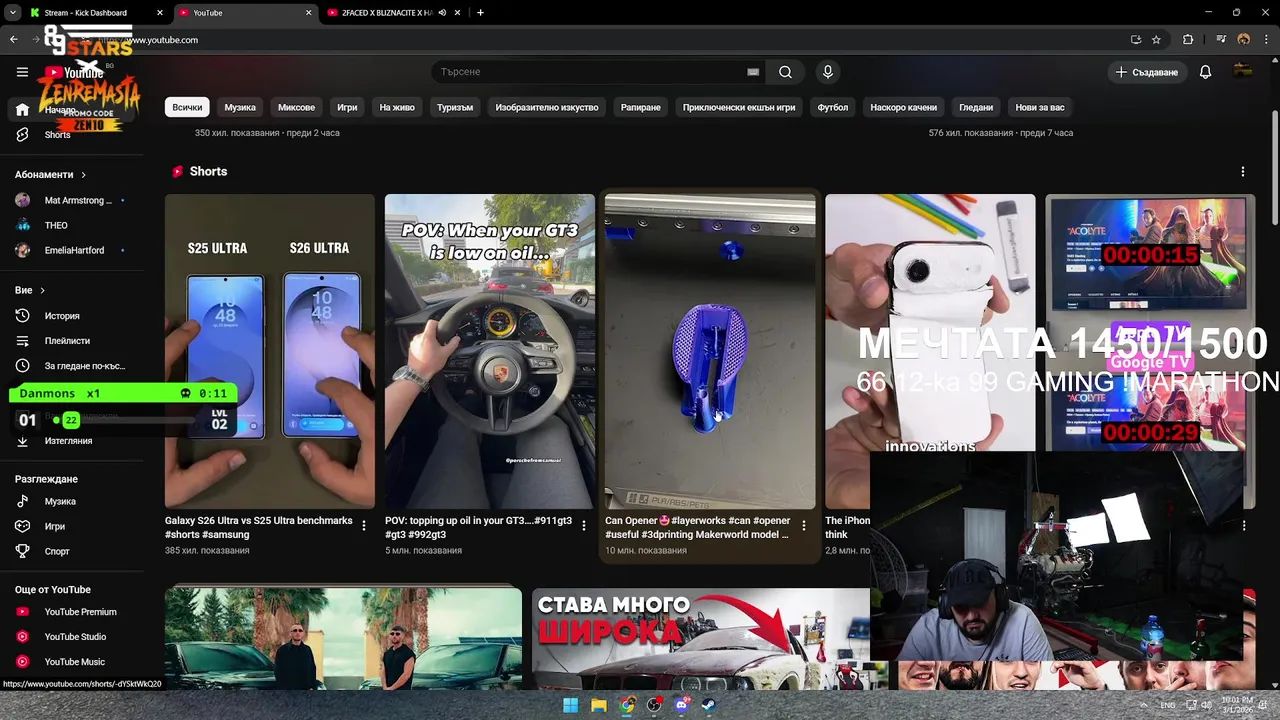Start voice search with microphone icon
Screen dimensions: 1280x720
[827, 72]
